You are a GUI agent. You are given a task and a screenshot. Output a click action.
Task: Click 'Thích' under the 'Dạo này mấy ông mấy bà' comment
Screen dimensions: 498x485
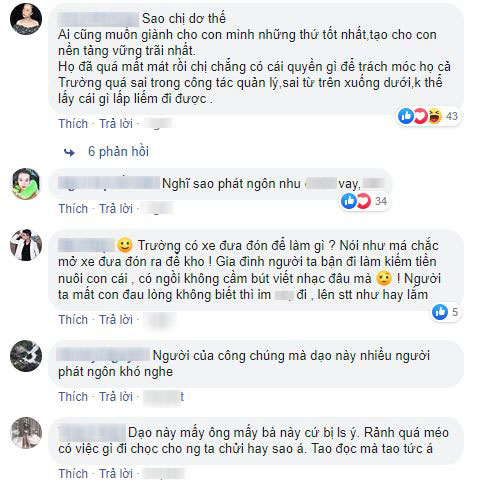click(x=73, y=474)
